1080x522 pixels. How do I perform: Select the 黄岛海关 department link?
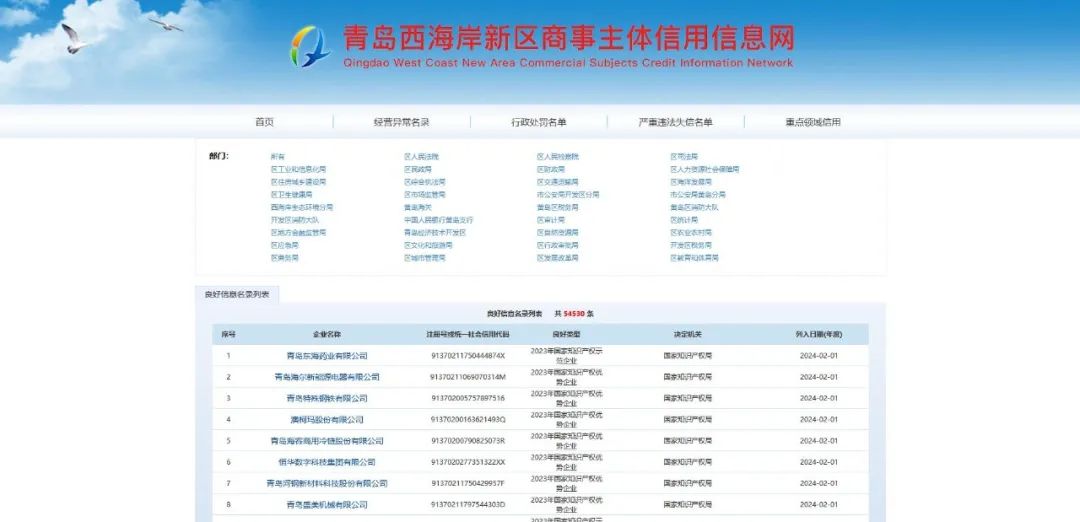pos(418,207)
